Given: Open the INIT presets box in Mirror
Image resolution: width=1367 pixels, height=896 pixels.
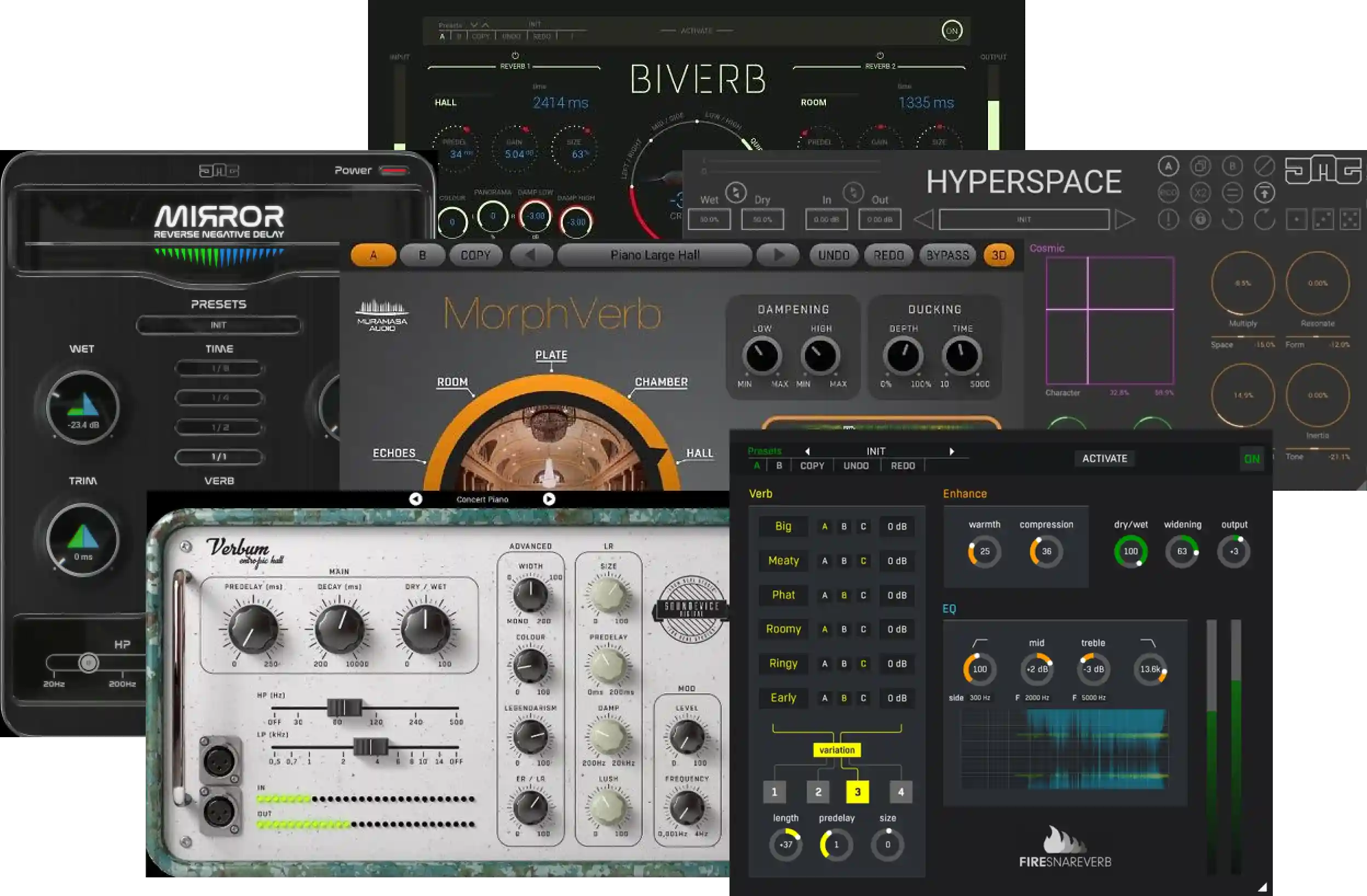Looking at the screenshot, I should [219, 325].
